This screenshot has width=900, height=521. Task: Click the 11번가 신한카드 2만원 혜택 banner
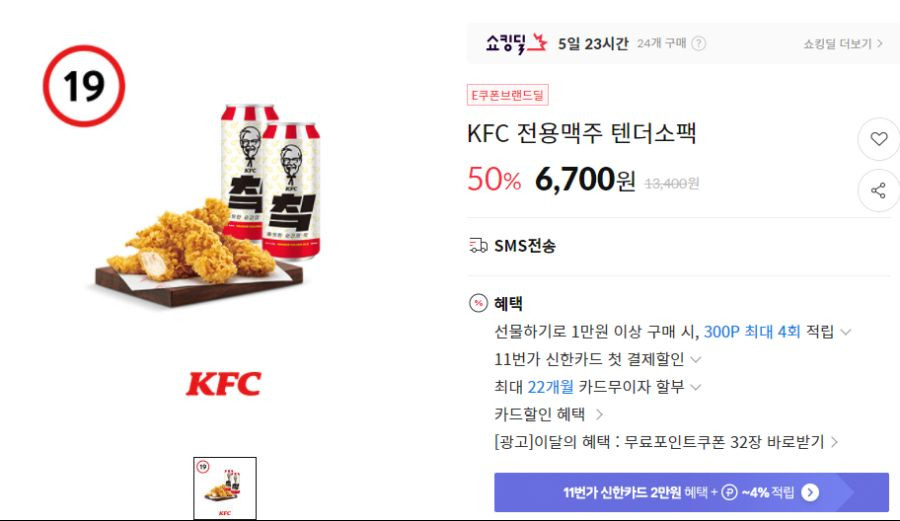click(691, 492)
